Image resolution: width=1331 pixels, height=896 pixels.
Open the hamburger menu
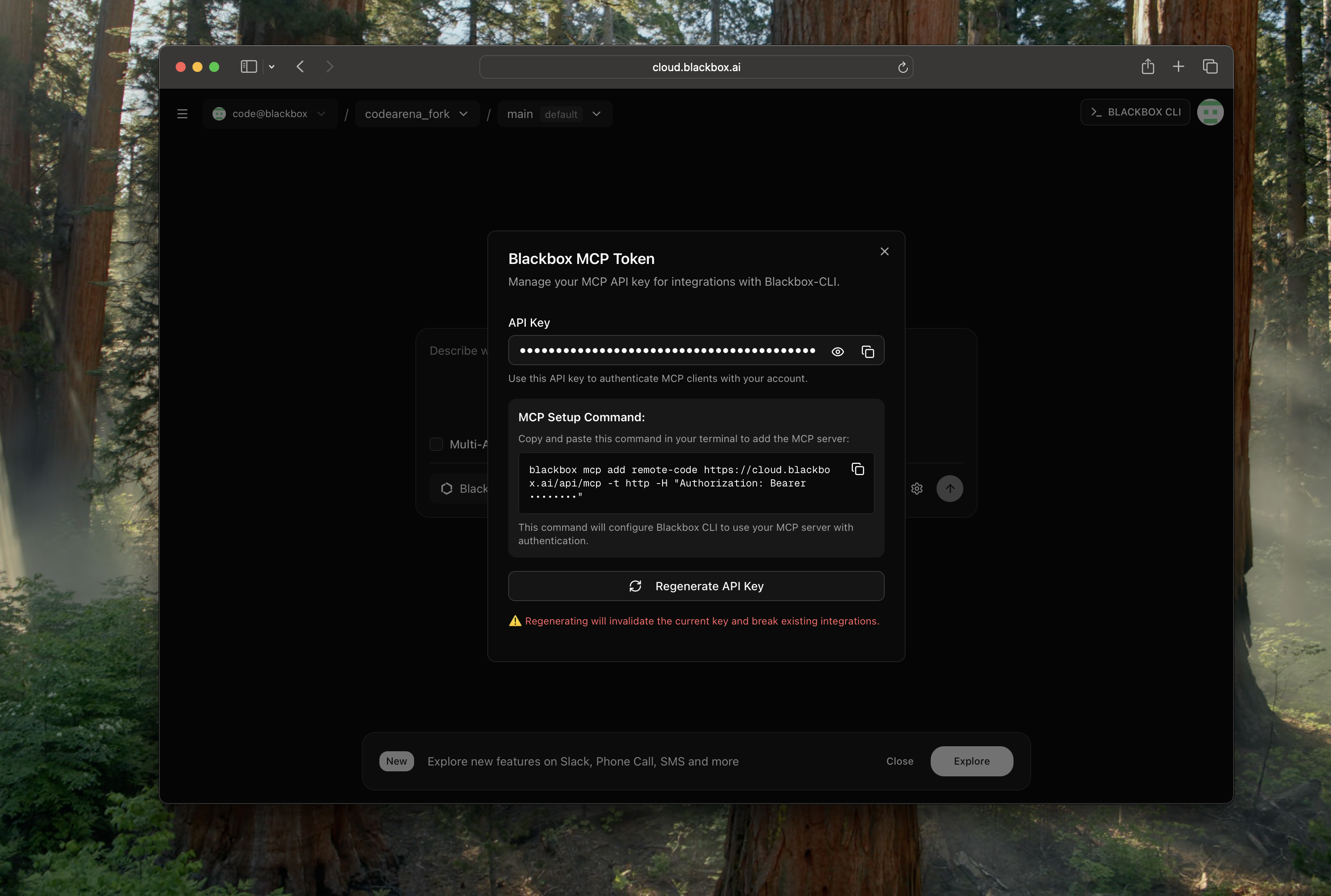(x=182, y=114)
